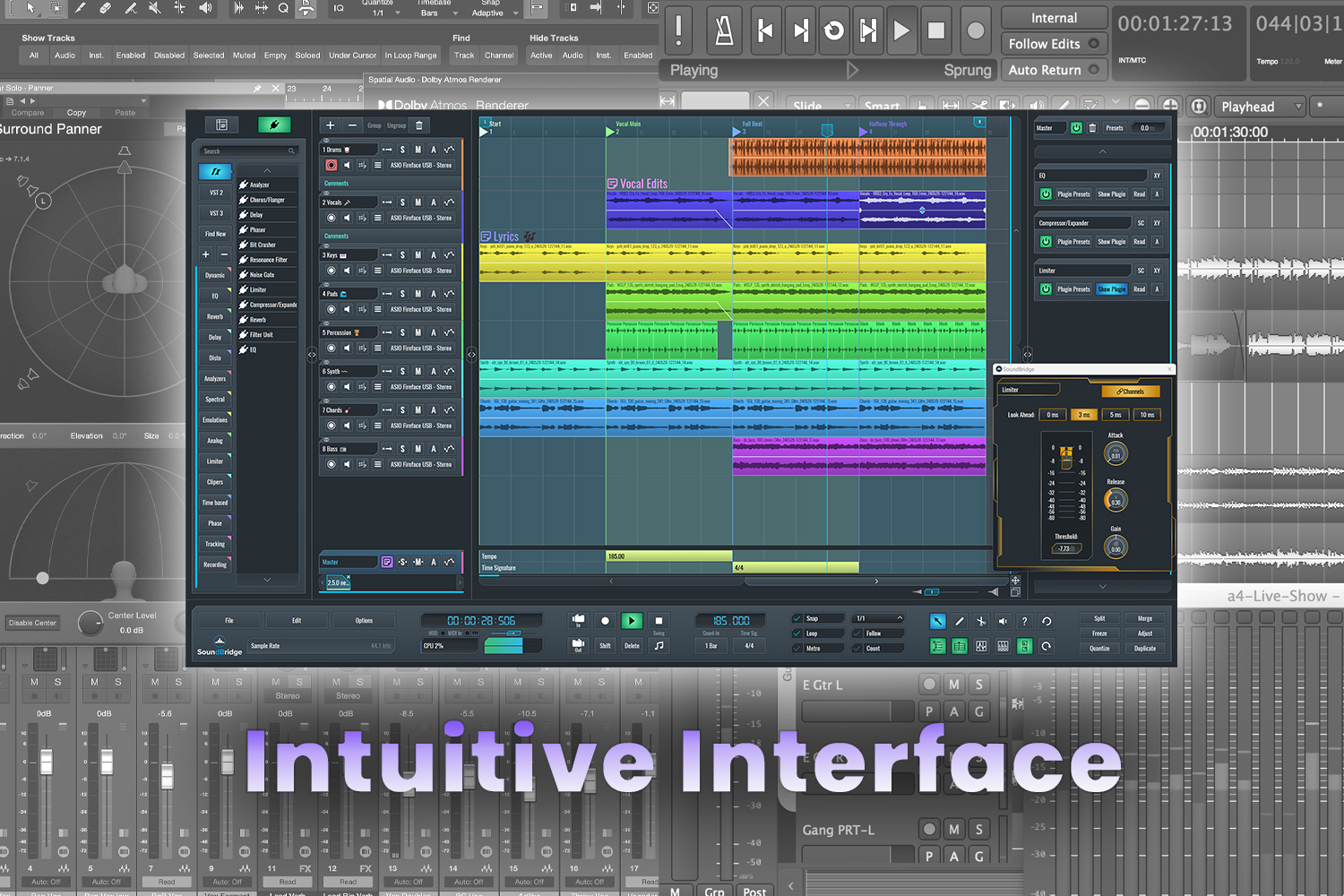Delete selected track with the trash icon
The image size is (1344, 896).
pos(418,125)
